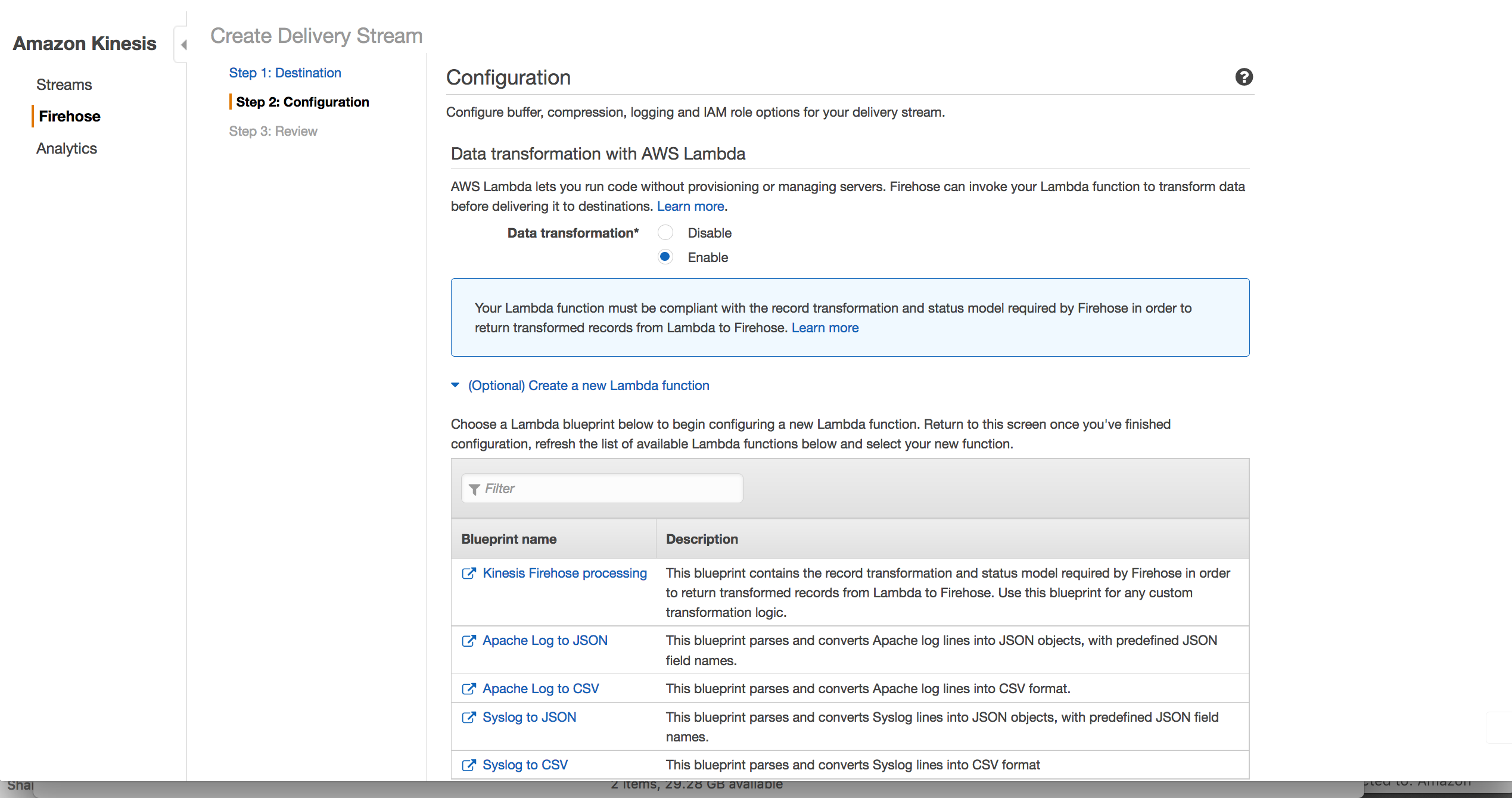
Task: Collapse the Create a new Lambda function section
Action: coord(456,385)
